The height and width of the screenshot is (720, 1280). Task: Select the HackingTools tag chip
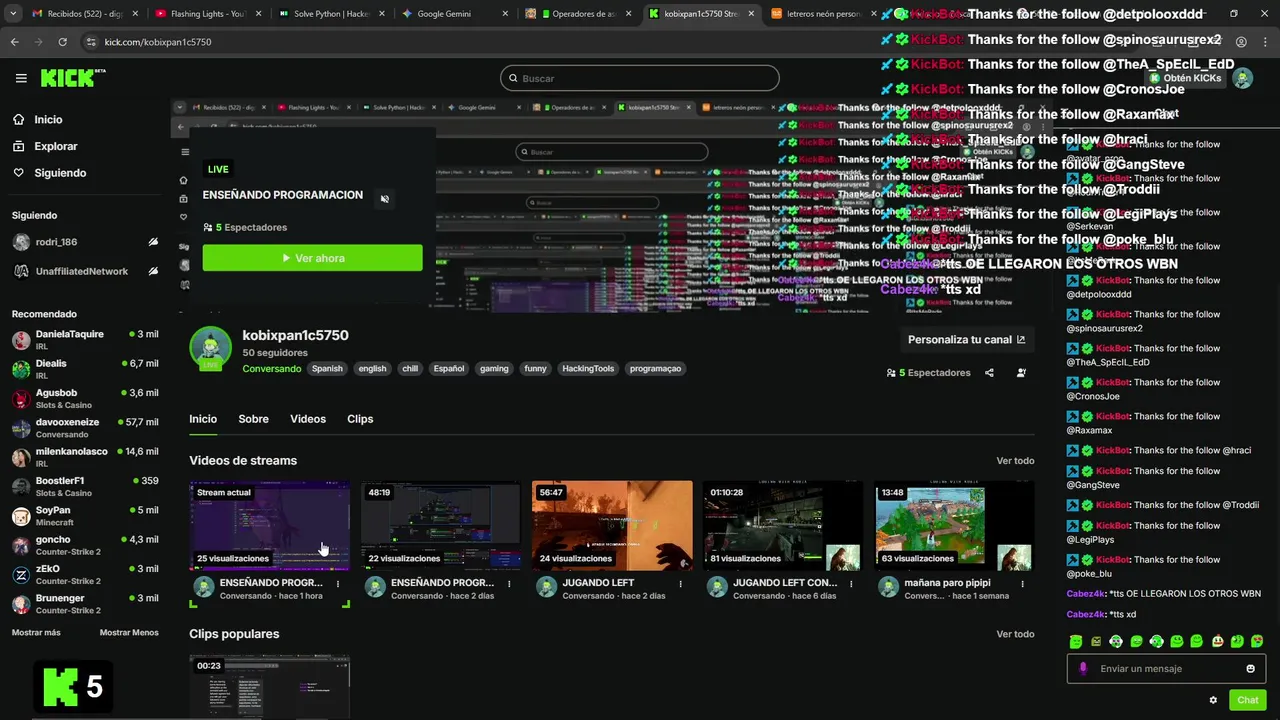(x=588, y=369)
